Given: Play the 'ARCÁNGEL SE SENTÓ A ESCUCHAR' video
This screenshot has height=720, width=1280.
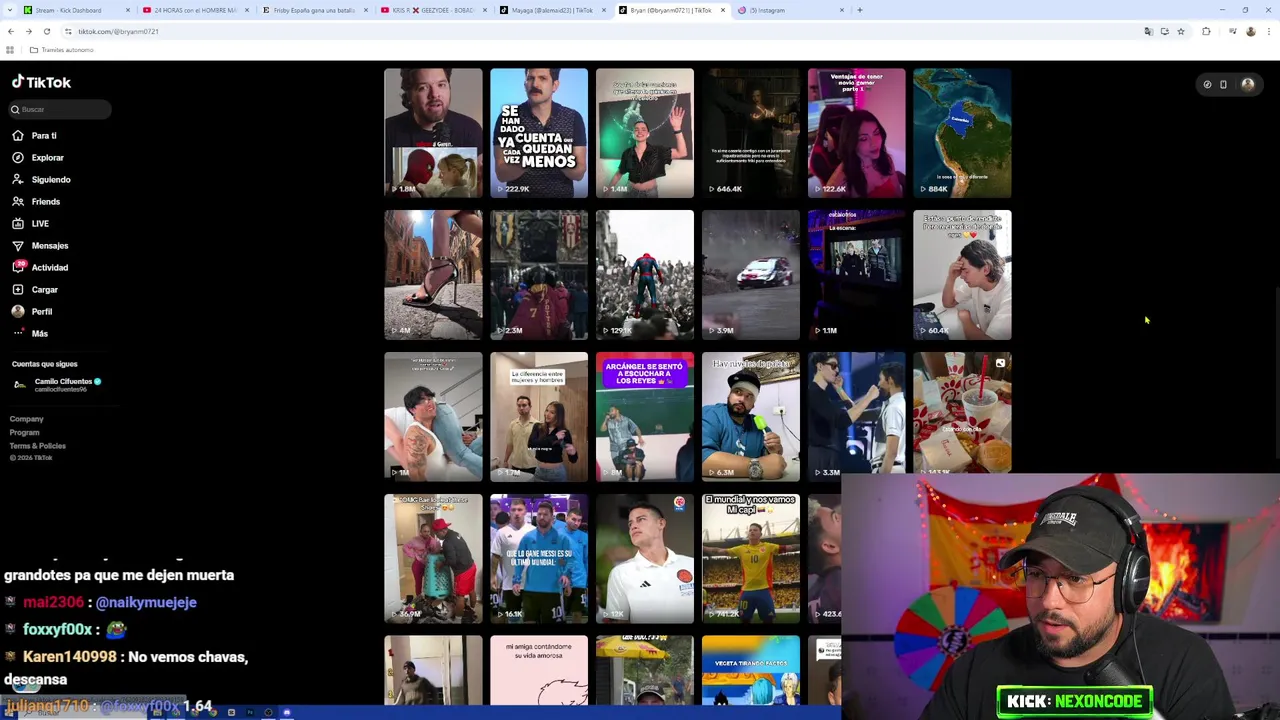Looking at the screenshot, I should 645,417.
